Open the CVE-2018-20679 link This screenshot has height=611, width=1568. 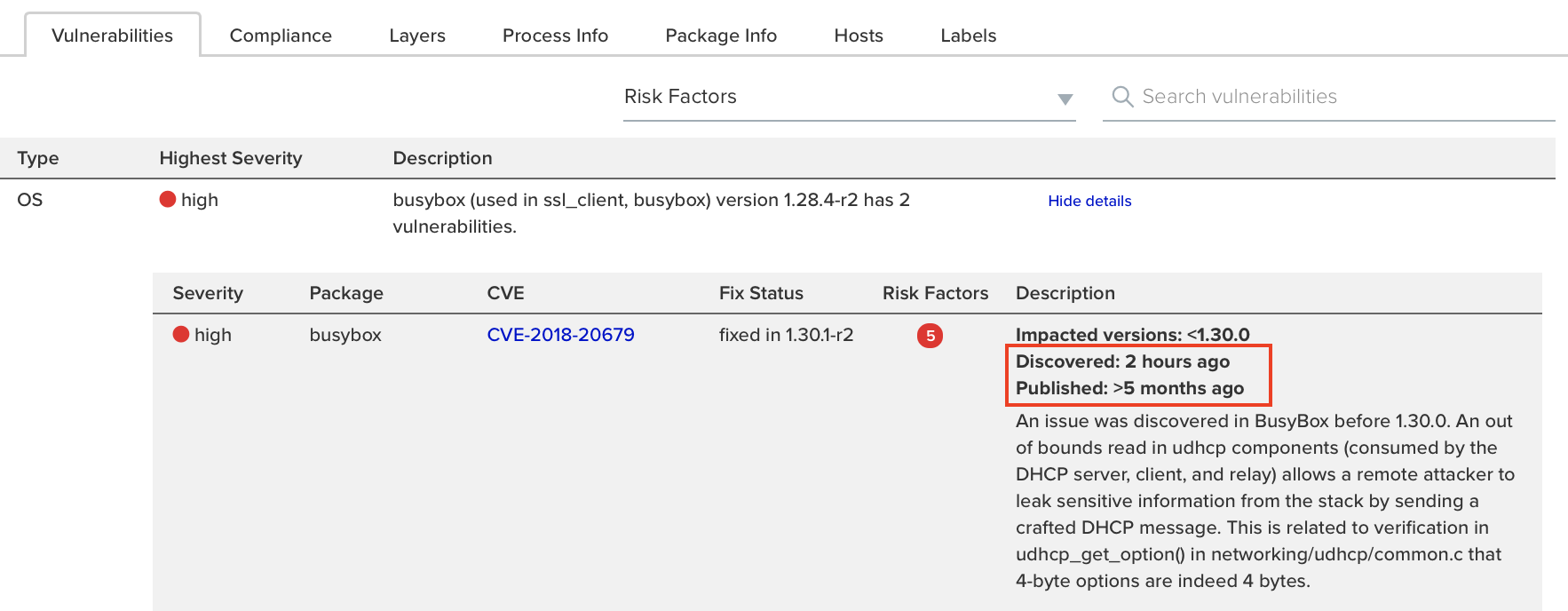[561, 335]
